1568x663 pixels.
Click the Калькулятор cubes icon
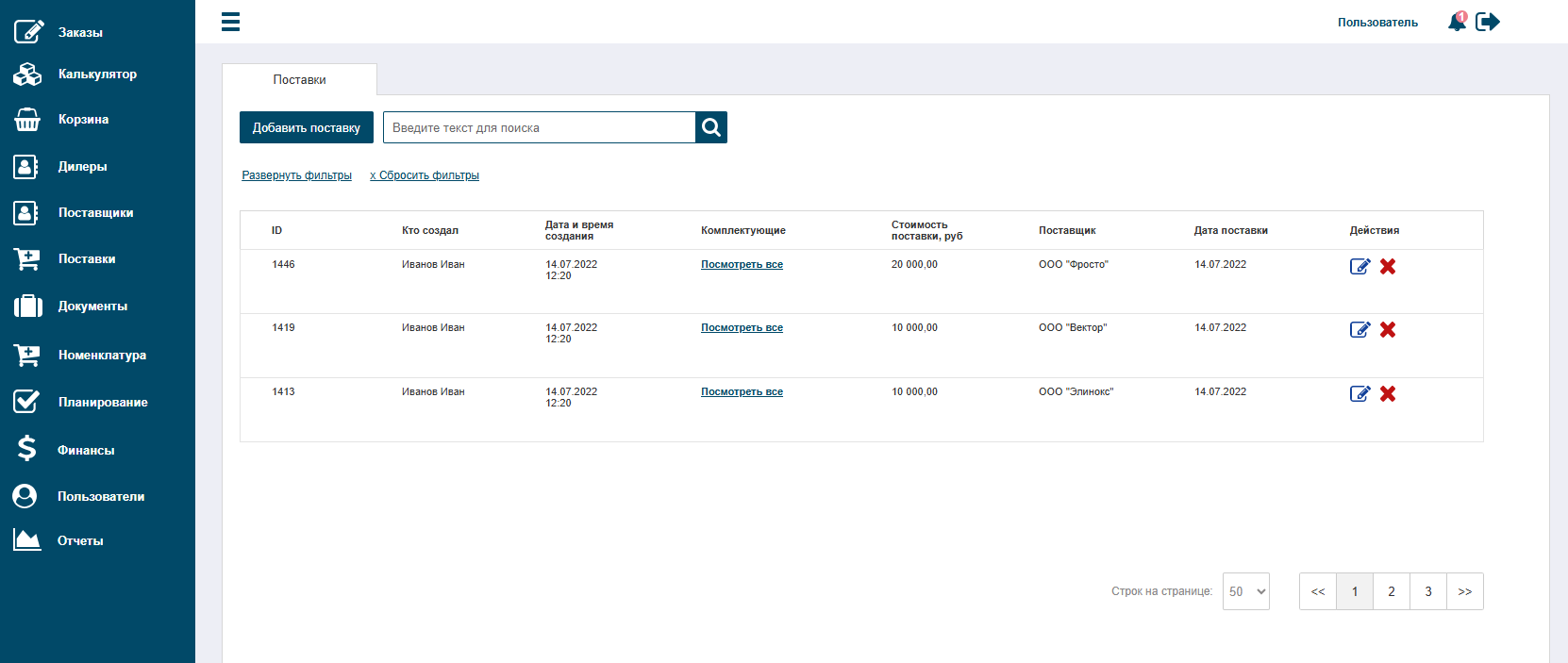pos(27,74)
